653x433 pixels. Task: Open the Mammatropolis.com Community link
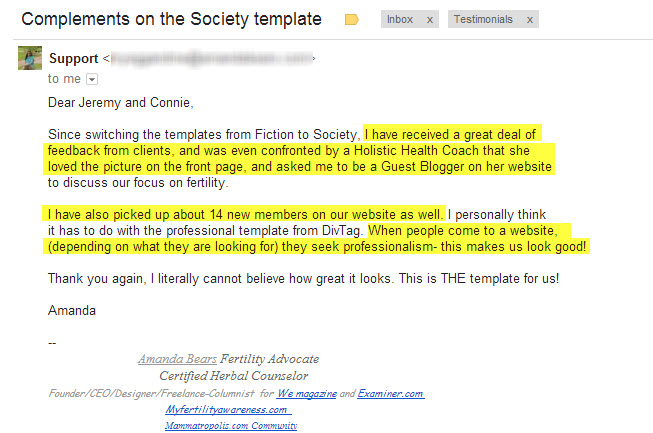231,426
